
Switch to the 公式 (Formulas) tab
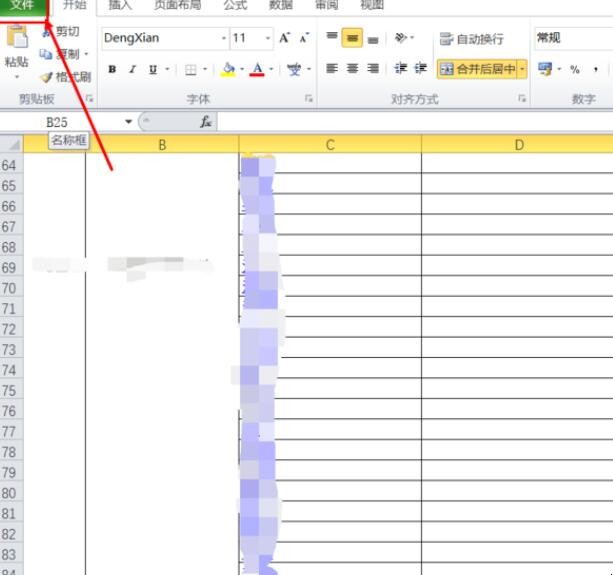click(x=234, y=5)
